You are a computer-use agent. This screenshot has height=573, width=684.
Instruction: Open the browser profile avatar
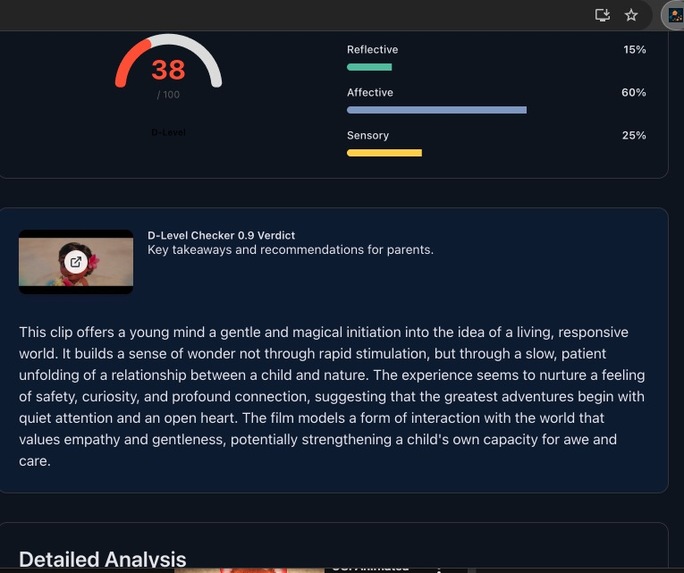(x=675, y=15)
